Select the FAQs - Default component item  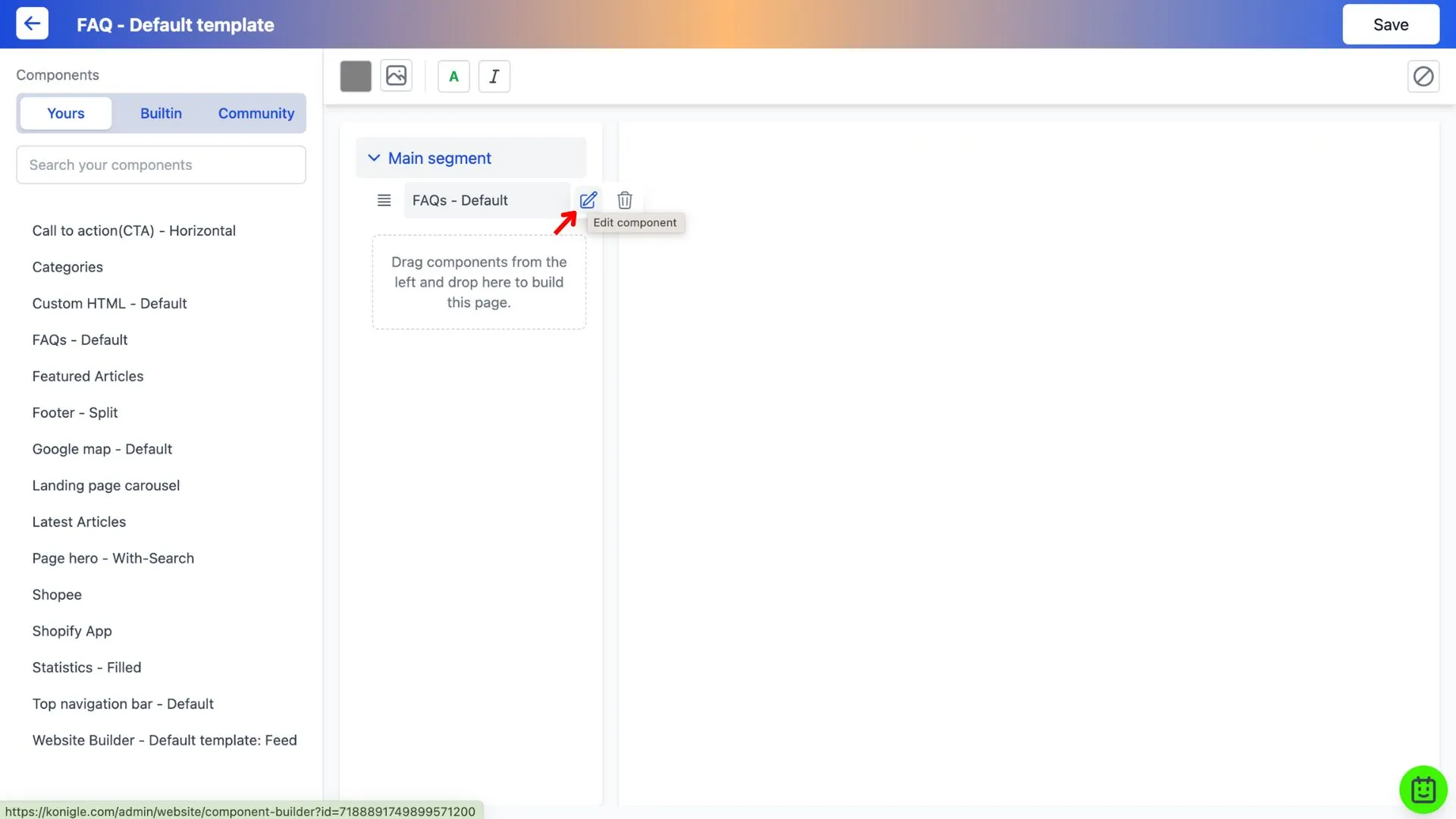pos(79,340)
